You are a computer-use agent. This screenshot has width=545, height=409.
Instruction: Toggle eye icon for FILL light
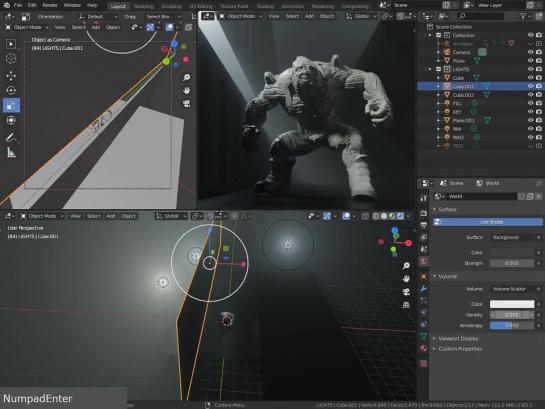coord(530,103)
